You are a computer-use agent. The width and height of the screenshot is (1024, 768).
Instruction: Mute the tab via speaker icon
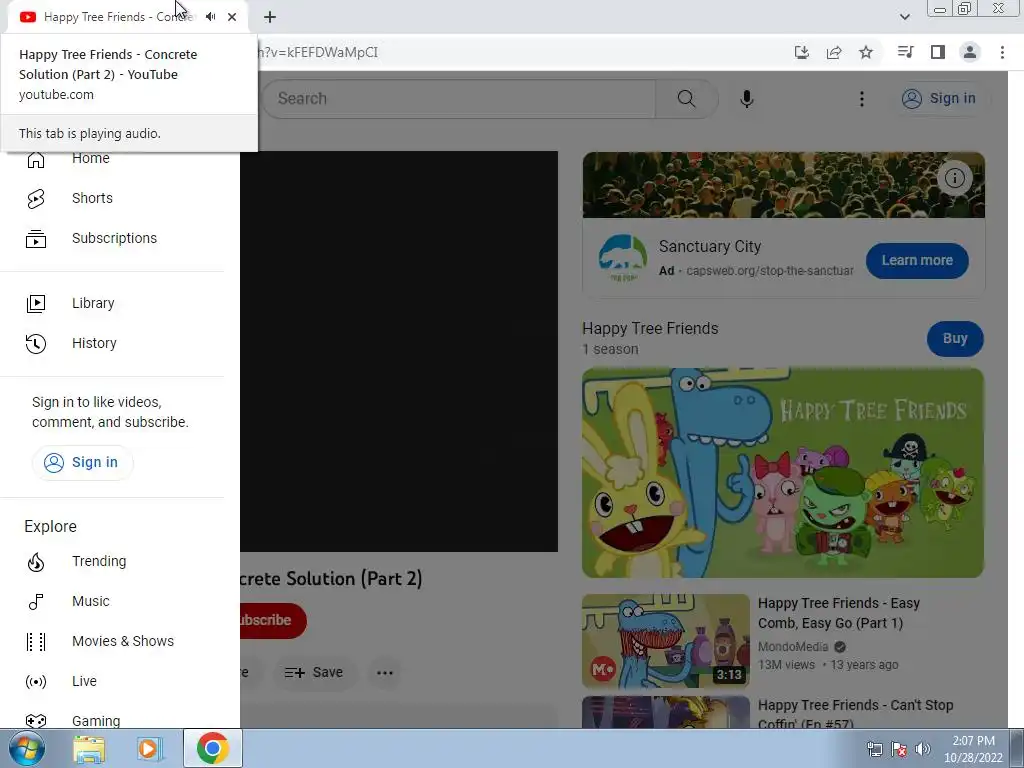[x=210, y=17]
